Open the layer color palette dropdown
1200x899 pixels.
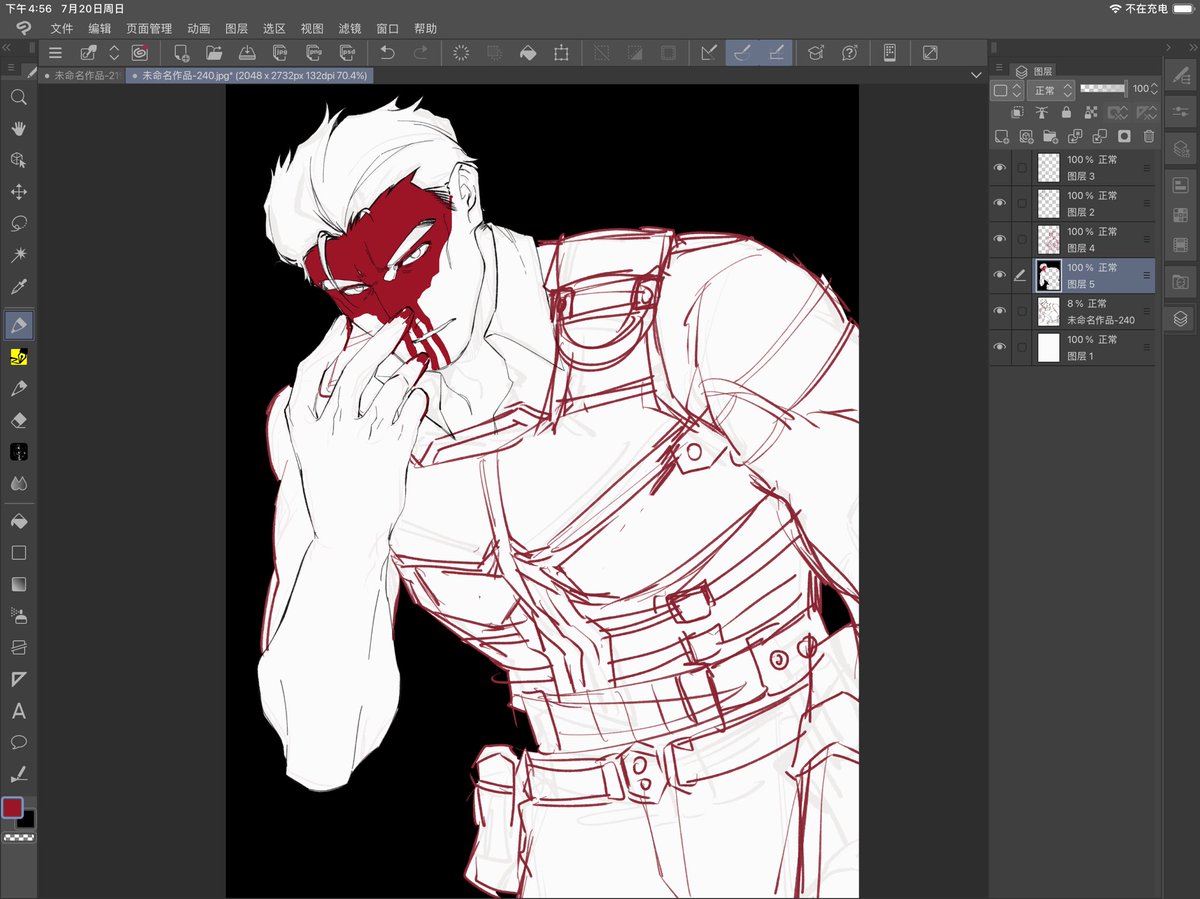pos(1007,90)
